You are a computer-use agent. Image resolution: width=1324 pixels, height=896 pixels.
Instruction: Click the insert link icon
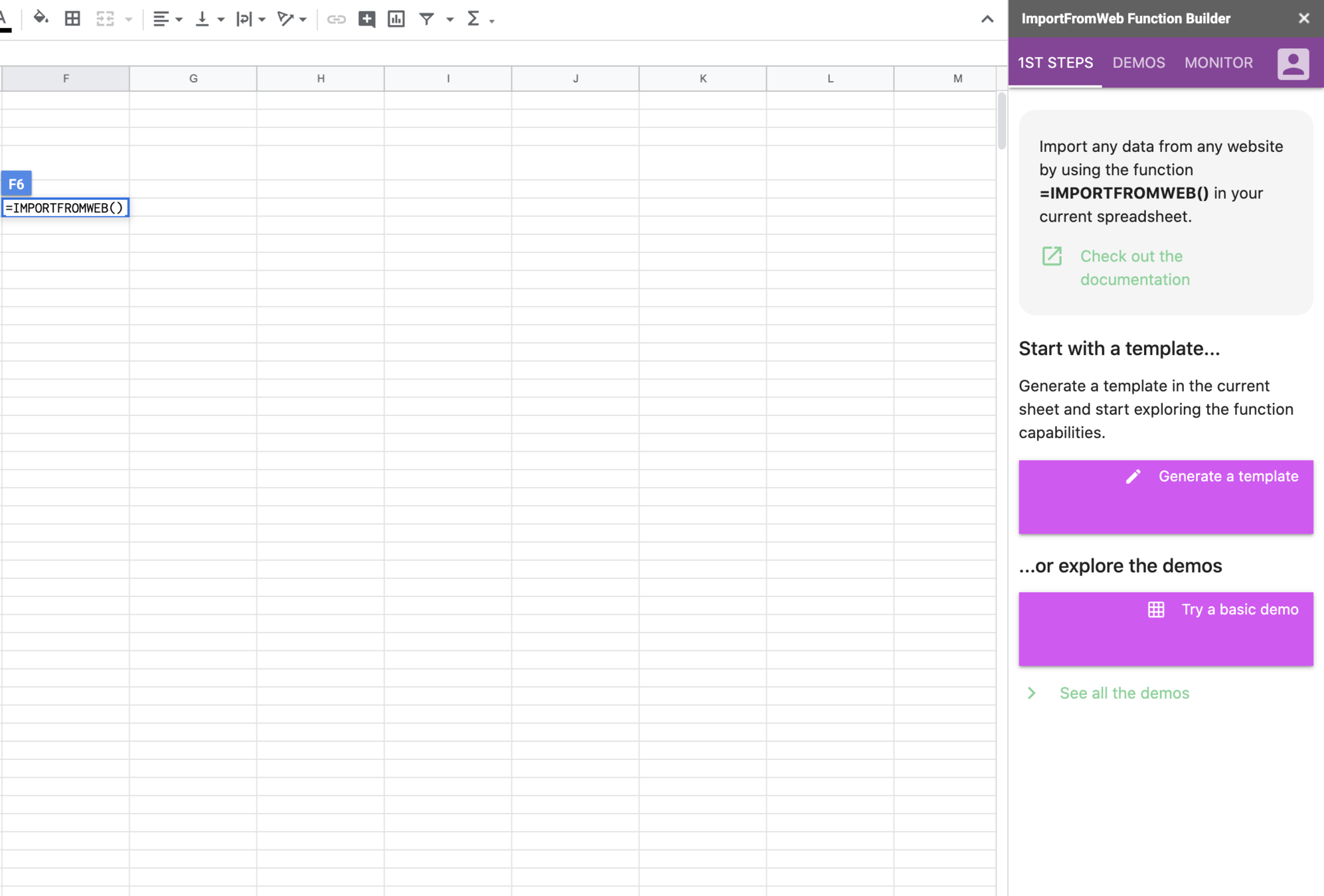click(337, 19)
